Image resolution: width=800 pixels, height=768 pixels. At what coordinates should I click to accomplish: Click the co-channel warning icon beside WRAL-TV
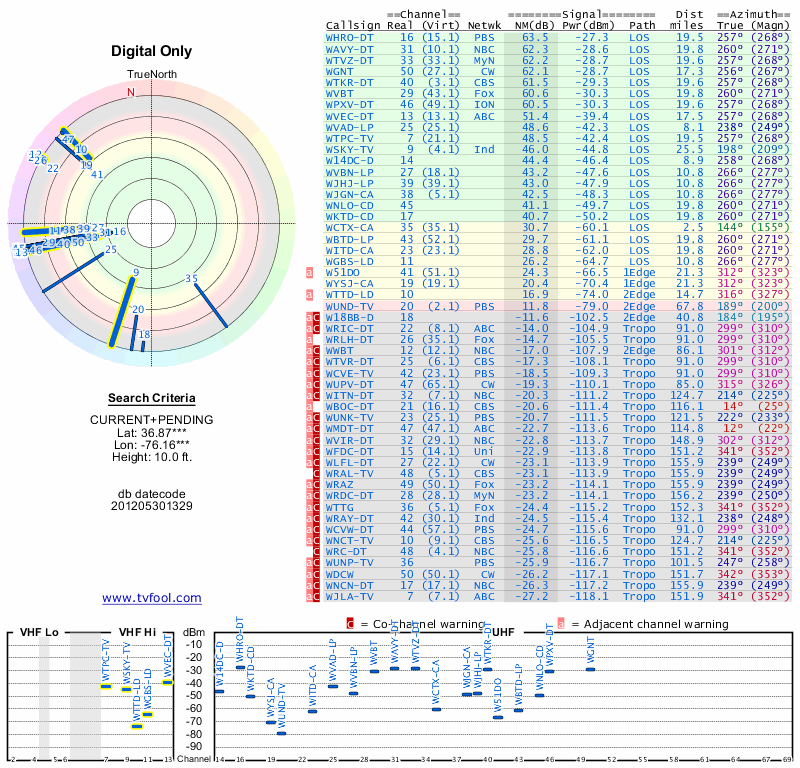coord(318,472)
